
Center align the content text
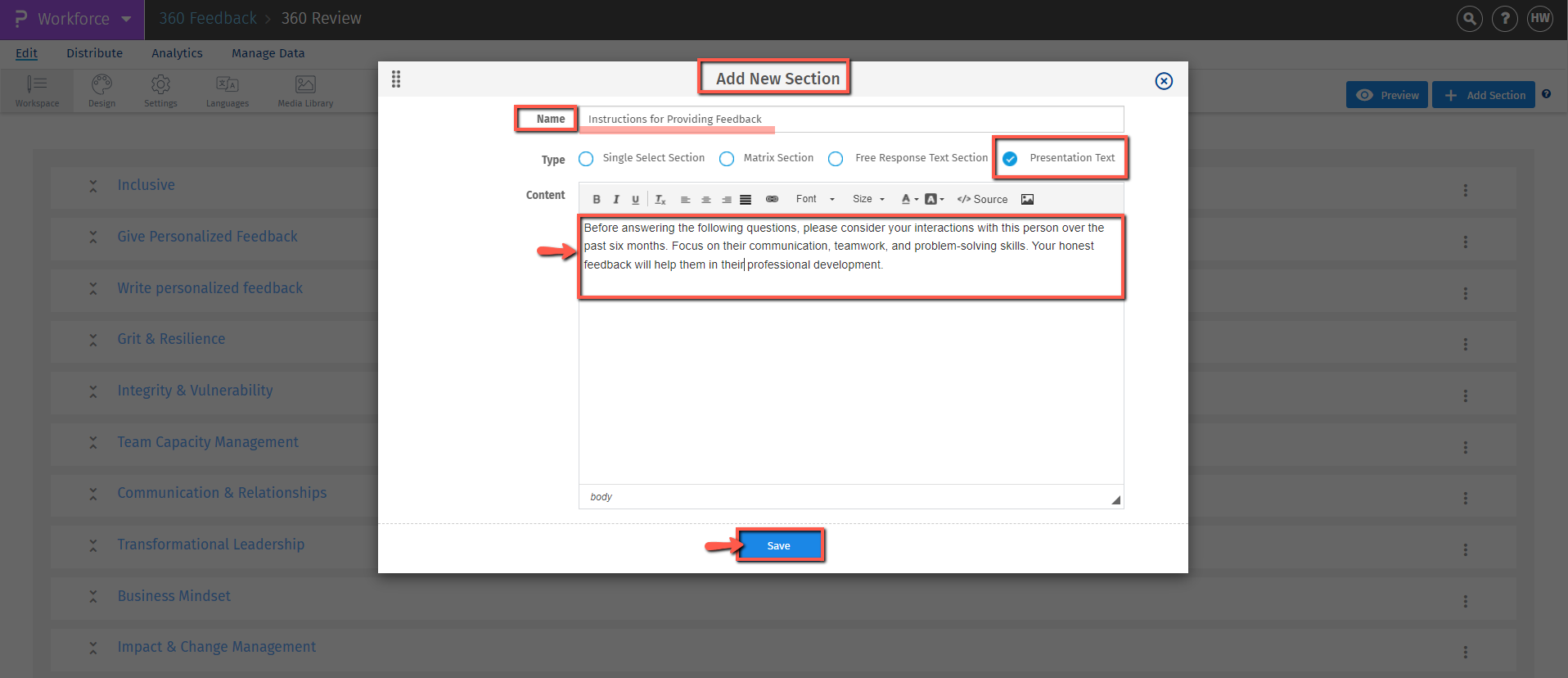(x=706, y=199)
